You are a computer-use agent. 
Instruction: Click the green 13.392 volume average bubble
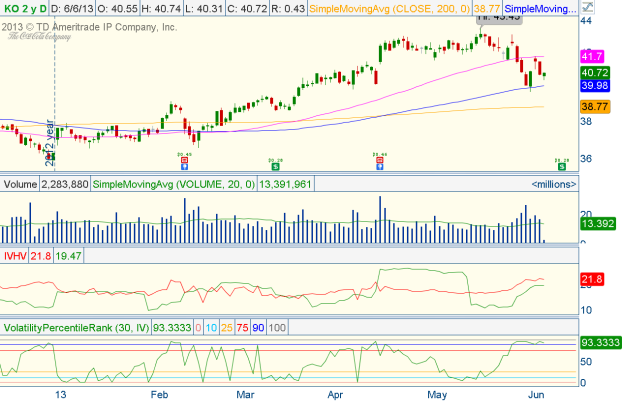(x=597, y=225)
